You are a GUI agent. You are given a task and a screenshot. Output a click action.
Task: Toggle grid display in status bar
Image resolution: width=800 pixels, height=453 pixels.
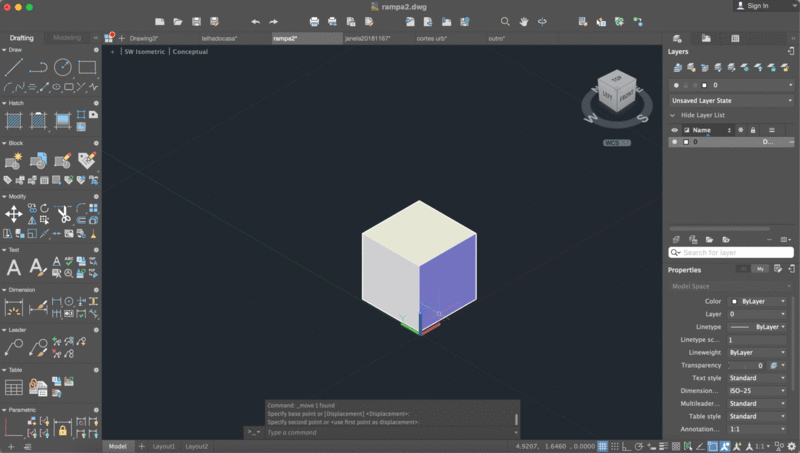(x=603, y=446)
